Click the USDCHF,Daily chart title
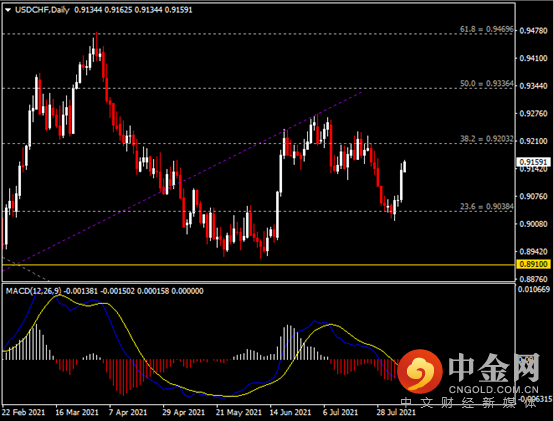The image size is (554, 421). coord(42,10)
